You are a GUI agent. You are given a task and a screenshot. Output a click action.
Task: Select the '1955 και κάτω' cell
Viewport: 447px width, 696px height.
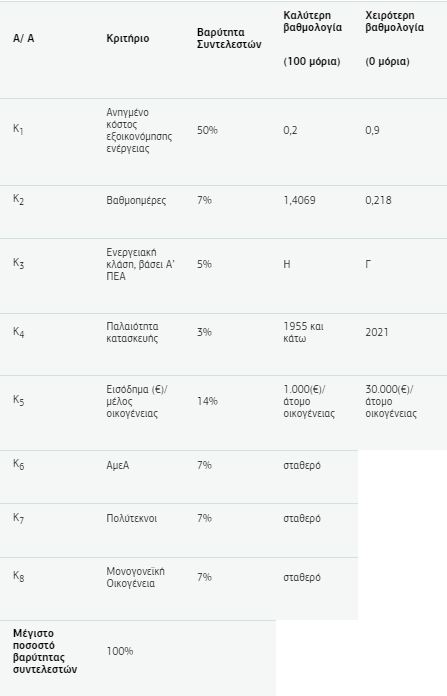pyautogui.click(x=303, y=332)
